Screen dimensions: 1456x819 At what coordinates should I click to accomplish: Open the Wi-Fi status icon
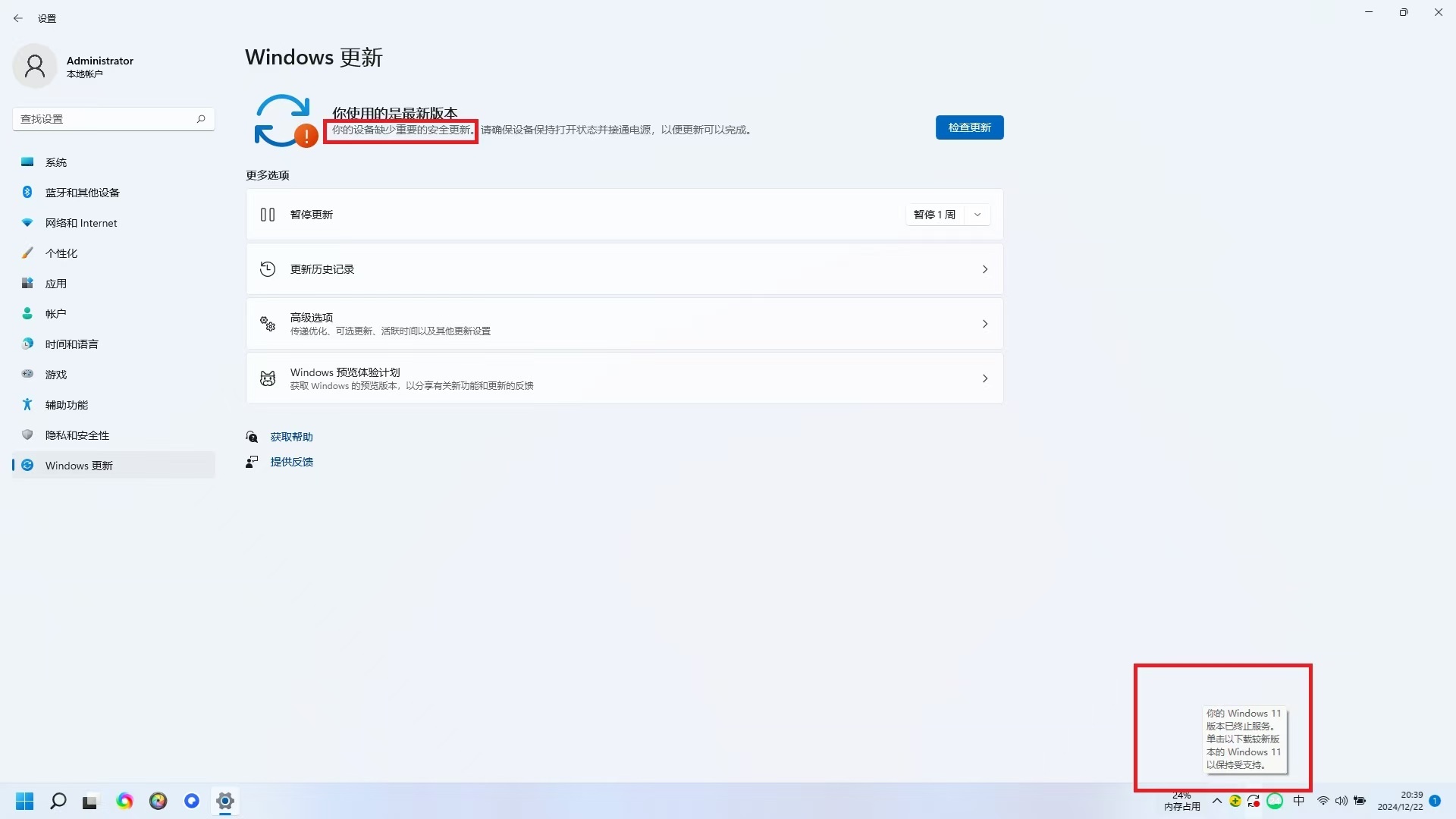tap(1323, 800)
